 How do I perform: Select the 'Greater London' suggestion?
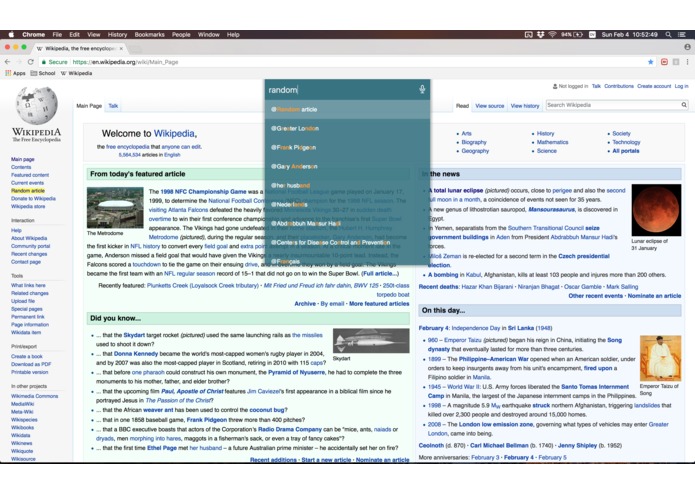coord(347,128)
